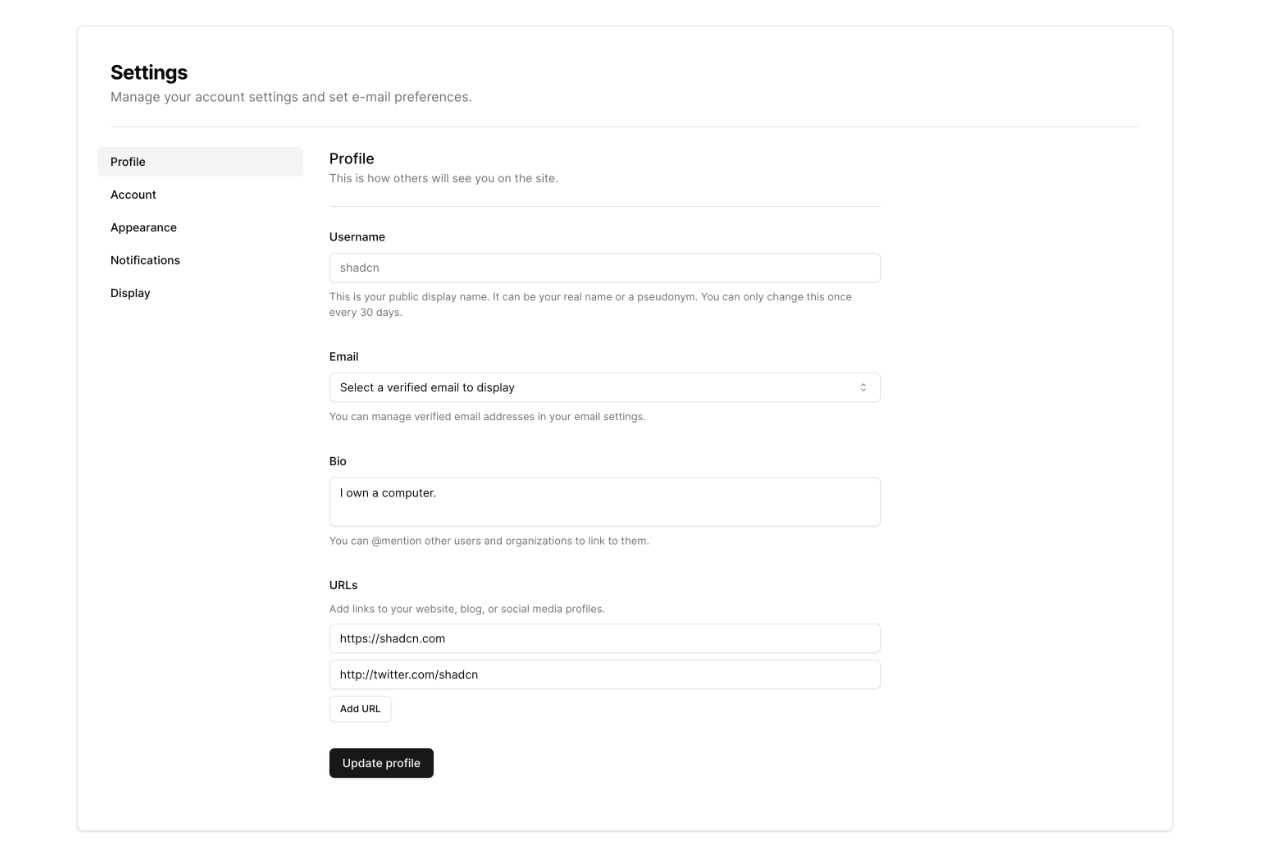The image size is (1268, 858).
Task: Click the Update profile button
Action: [x=381, y=763]
